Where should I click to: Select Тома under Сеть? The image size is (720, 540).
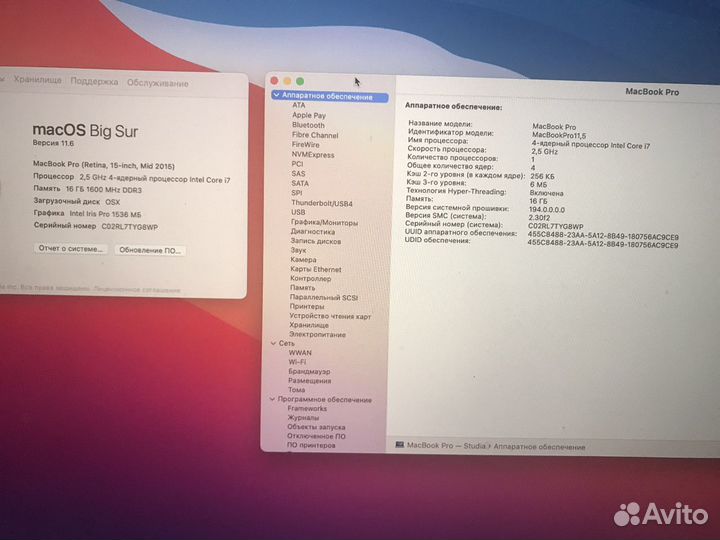point(297,389)
